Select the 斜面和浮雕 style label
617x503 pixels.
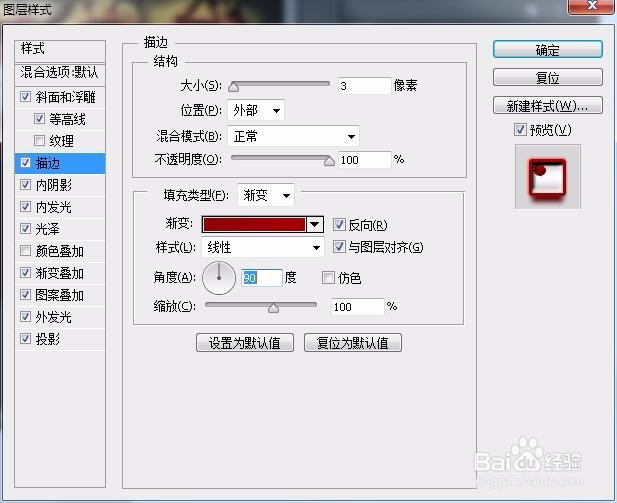(66, 97)
